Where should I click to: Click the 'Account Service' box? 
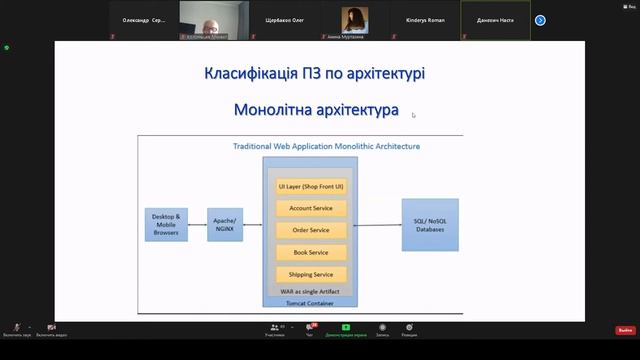coord(311,208)
